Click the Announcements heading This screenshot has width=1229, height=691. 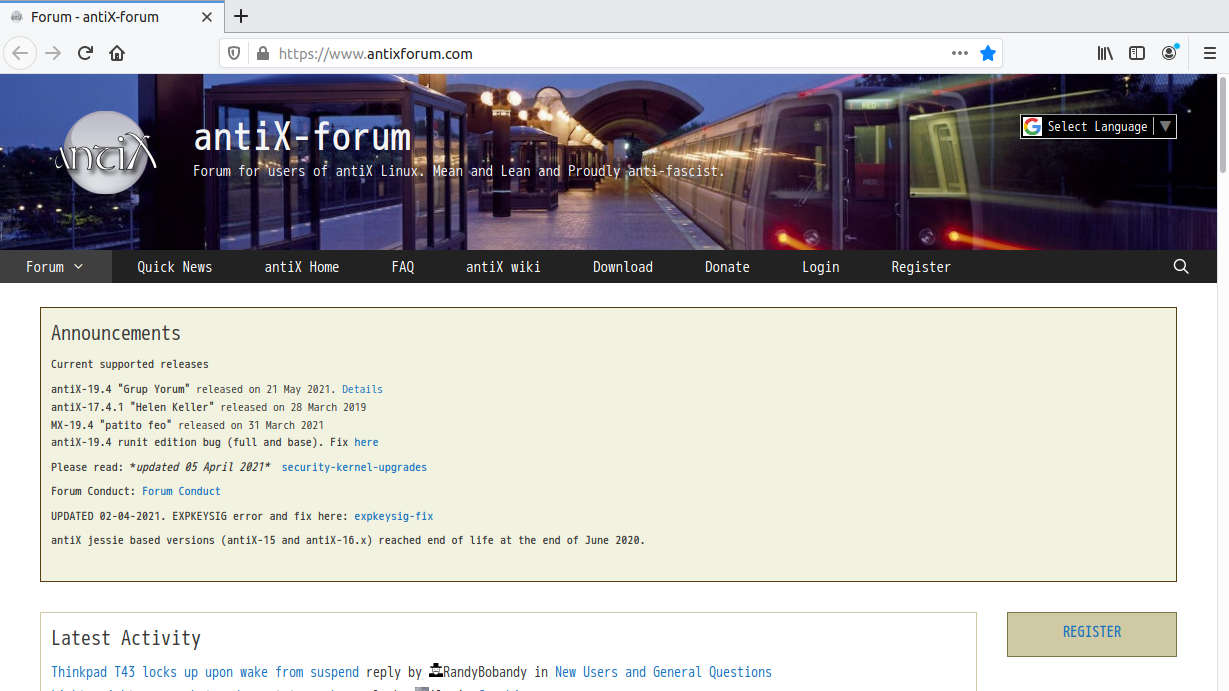tap(116, 334)
